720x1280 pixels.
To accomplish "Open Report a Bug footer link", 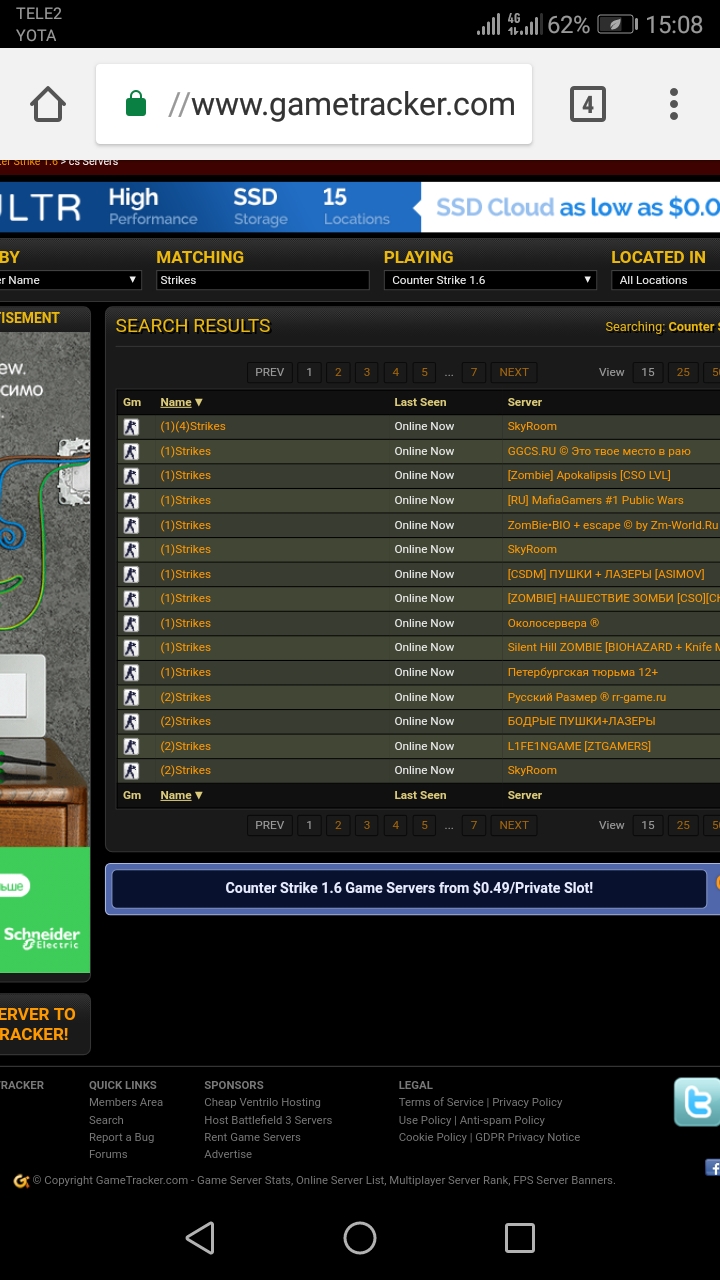I will pos(122,1137).
